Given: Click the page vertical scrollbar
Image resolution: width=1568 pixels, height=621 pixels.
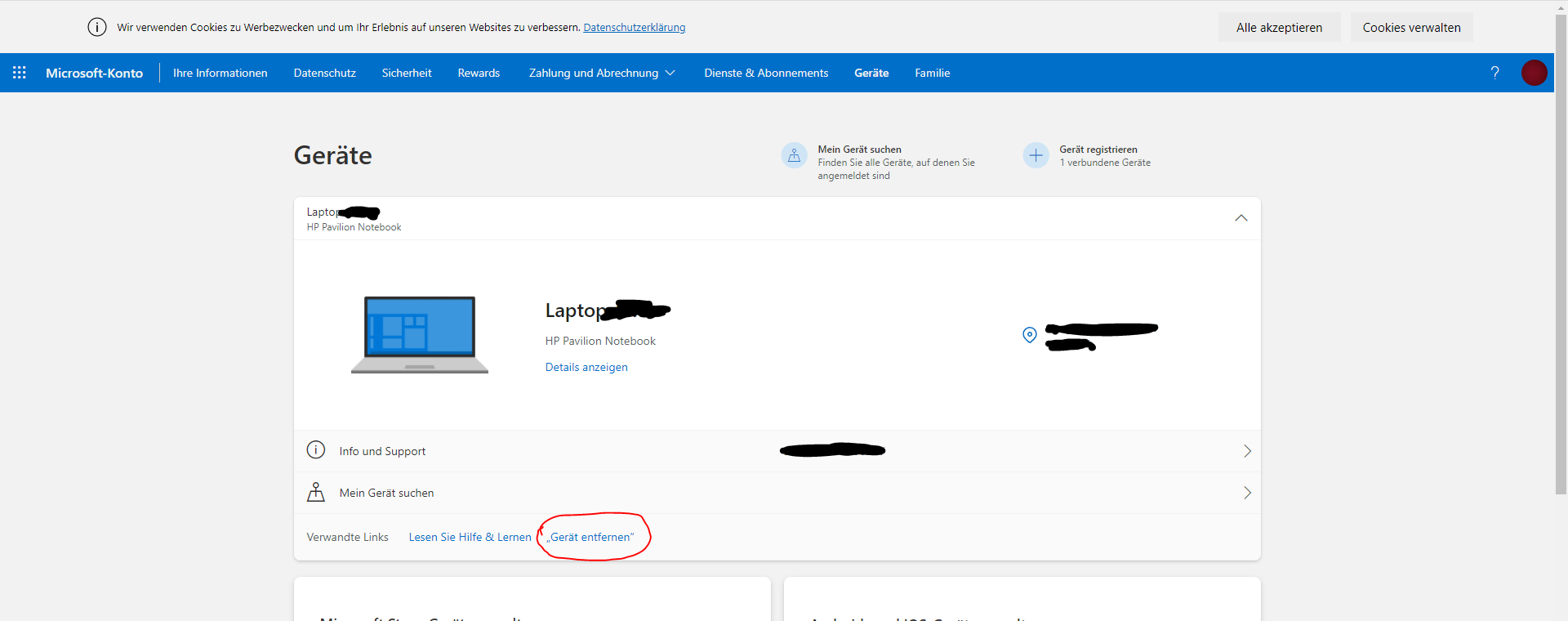Looking at the screenshot, I should 1561,253.
